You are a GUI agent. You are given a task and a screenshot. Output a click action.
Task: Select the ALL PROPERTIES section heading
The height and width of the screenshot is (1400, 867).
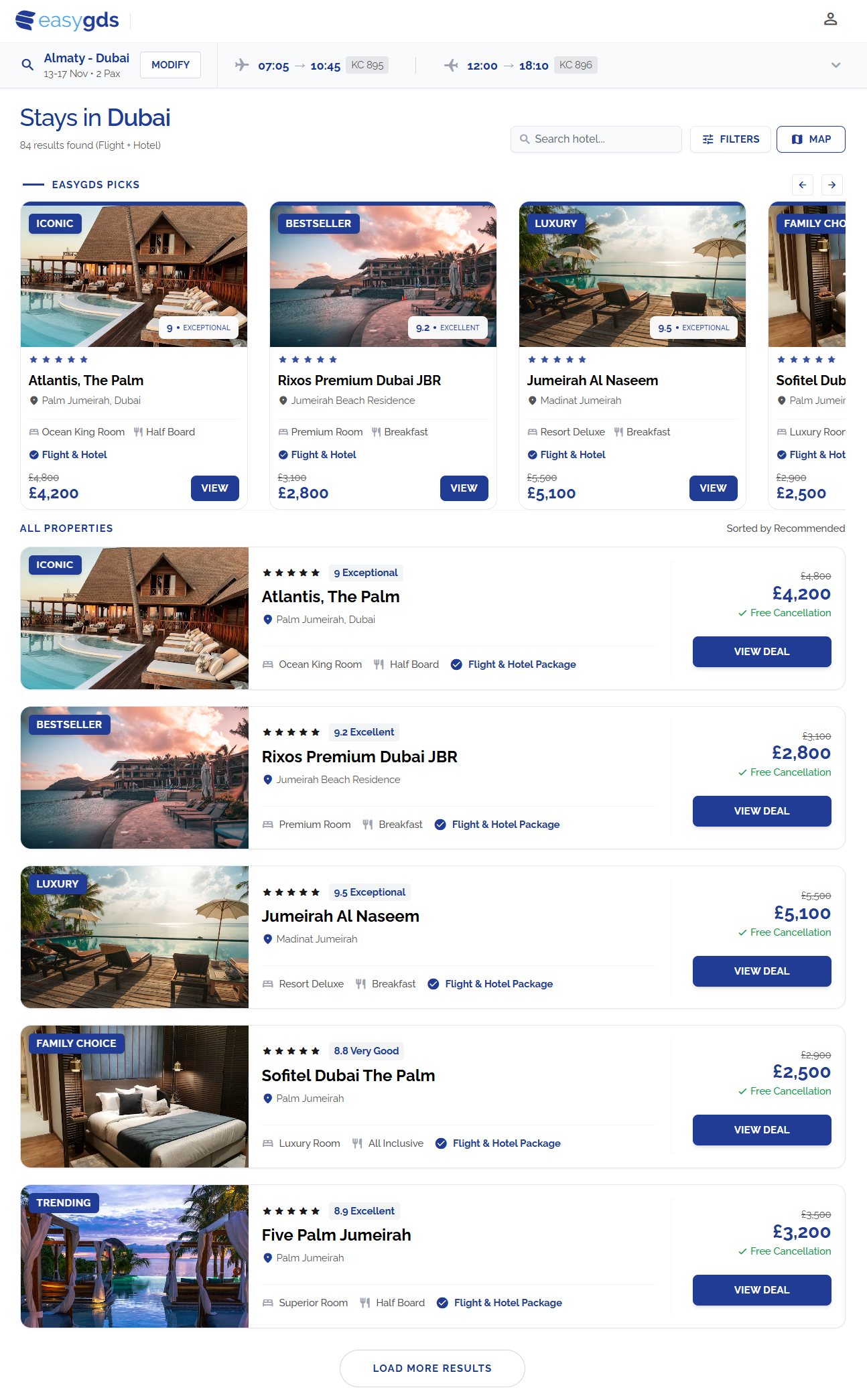pos(66,528)
